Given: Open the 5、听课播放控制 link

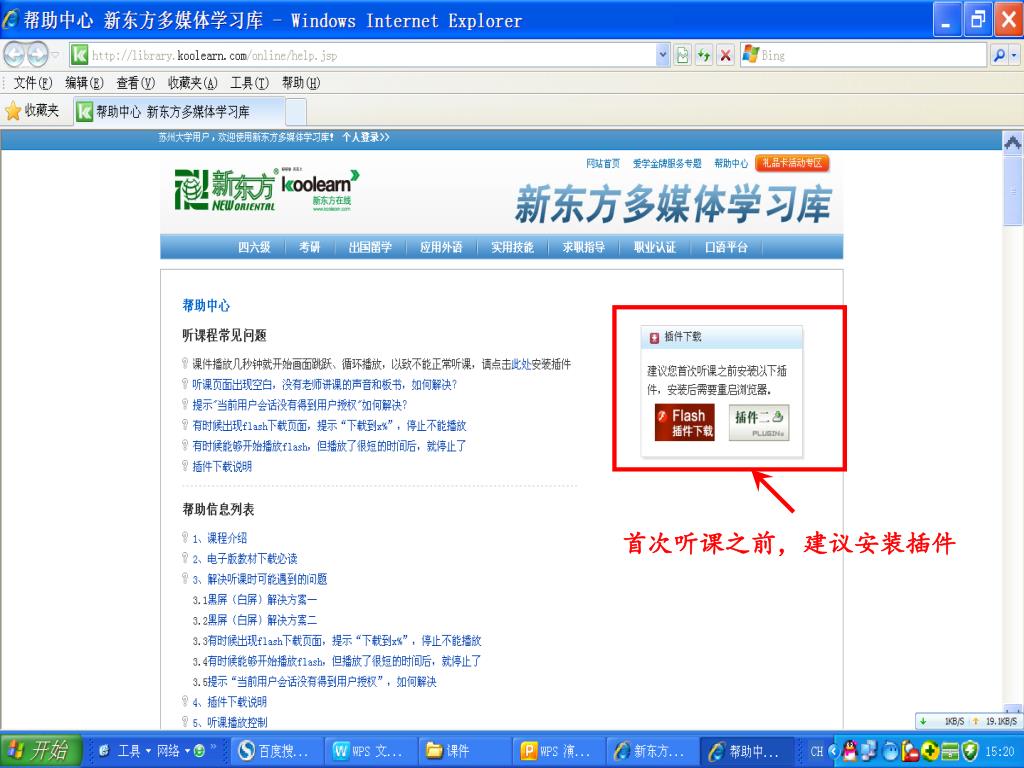Looking at the screenshot, I should [229, 722].
